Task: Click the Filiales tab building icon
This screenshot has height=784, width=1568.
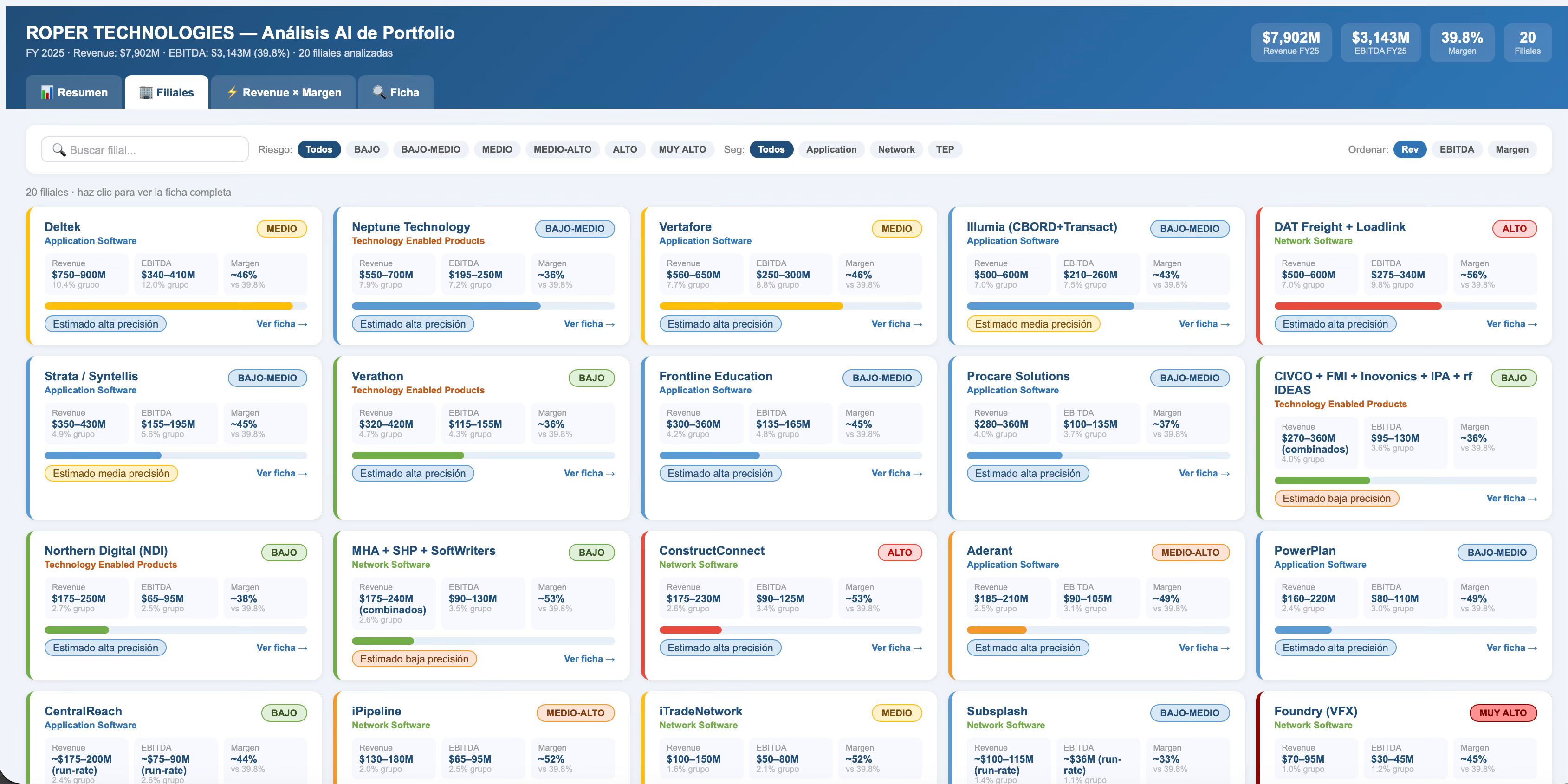Action: pyautogui.click(x=146, y=92)
